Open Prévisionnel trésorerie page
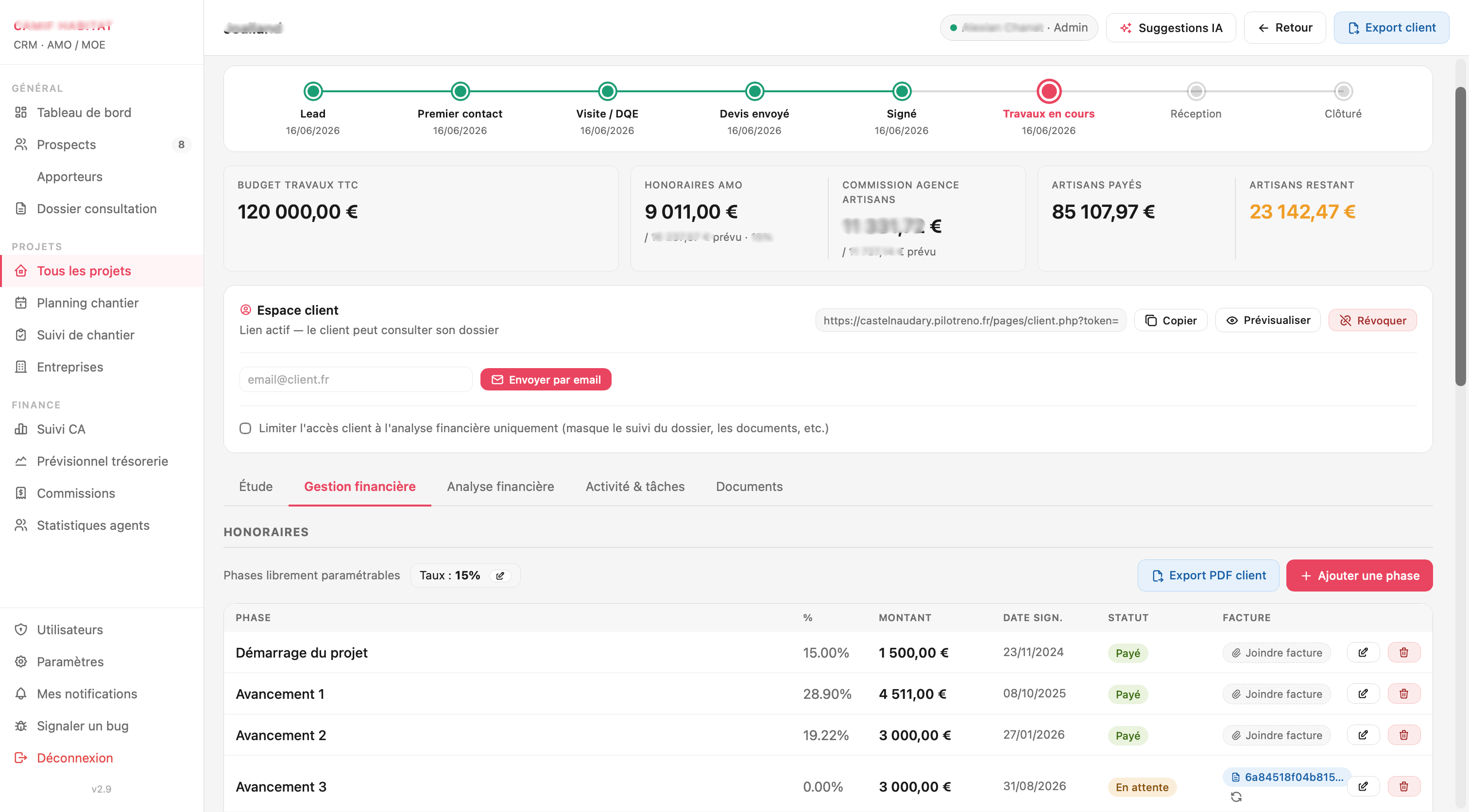This screenshot has height=812, width=1469. [x=102, y=461]
